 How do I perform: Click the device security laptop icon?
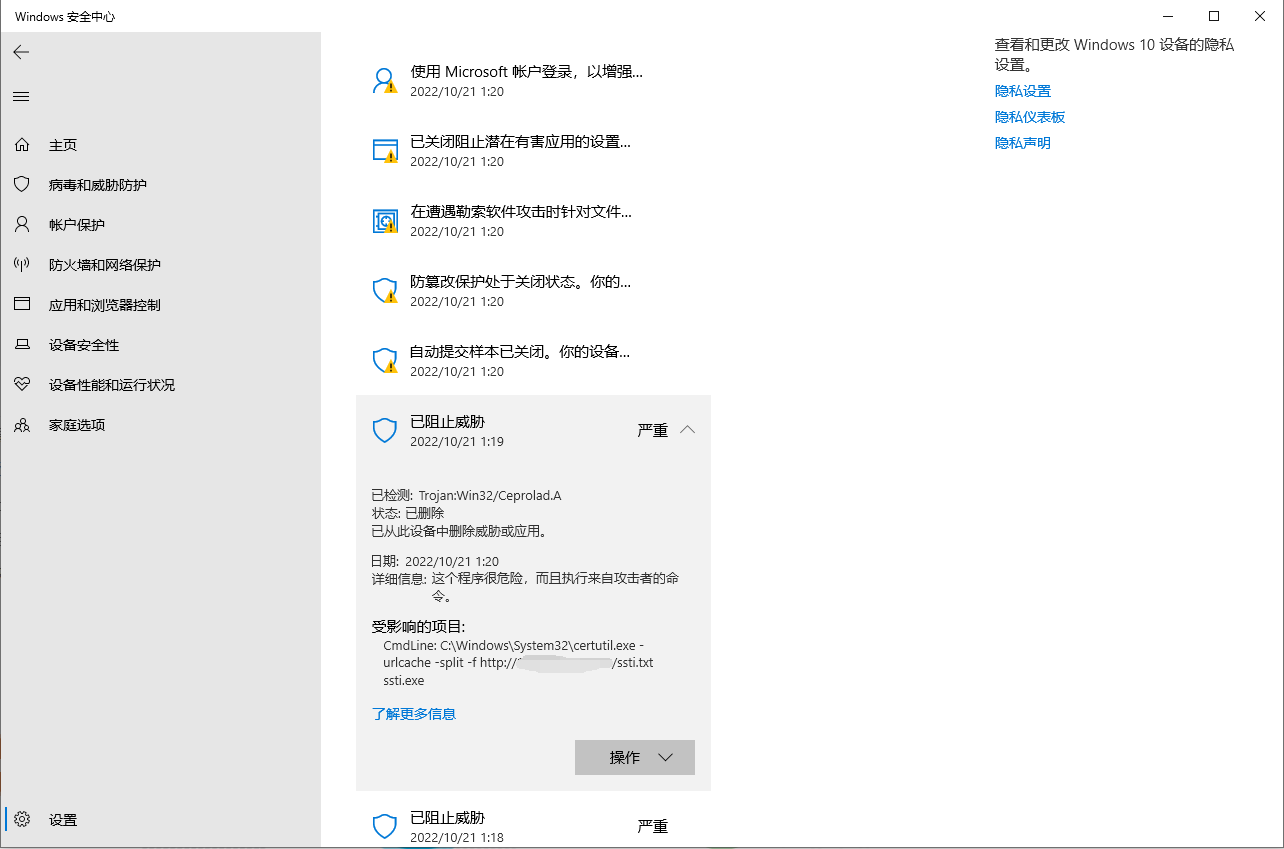click(21, 345)
